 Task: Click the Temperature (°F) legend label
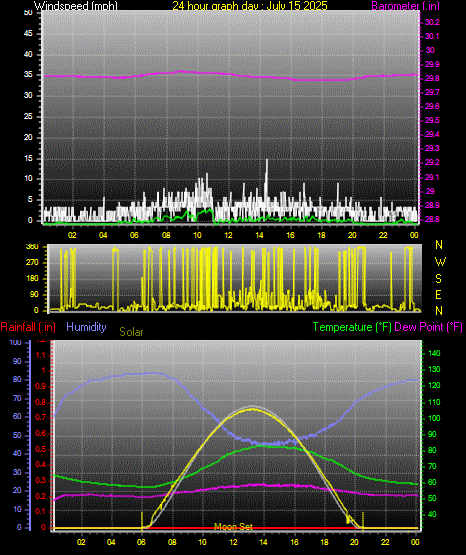coord(352,327)
